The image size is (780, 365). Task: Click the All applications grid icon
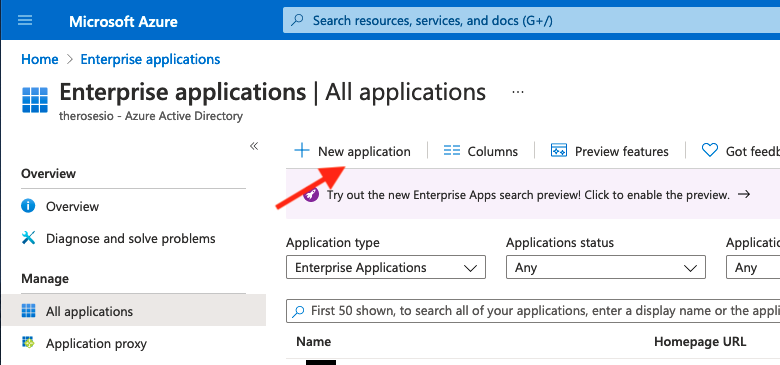[29, 311]
